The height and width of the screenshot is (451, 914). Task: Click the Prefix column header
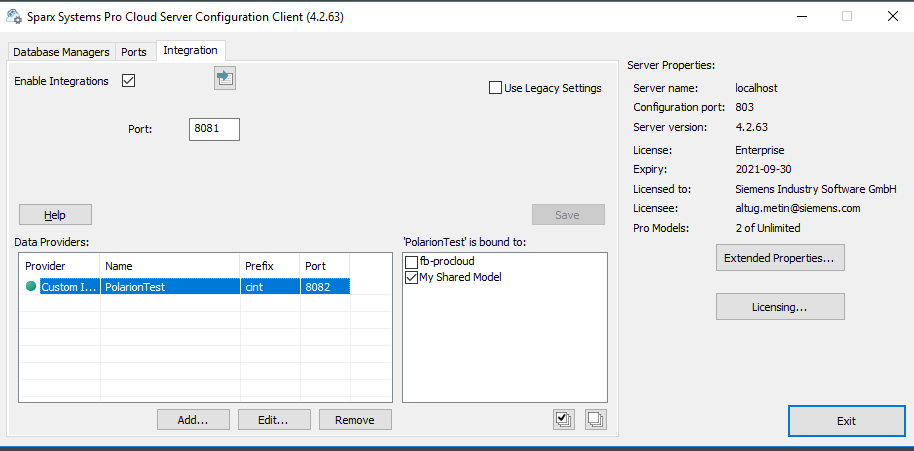[x=270, y=266]
